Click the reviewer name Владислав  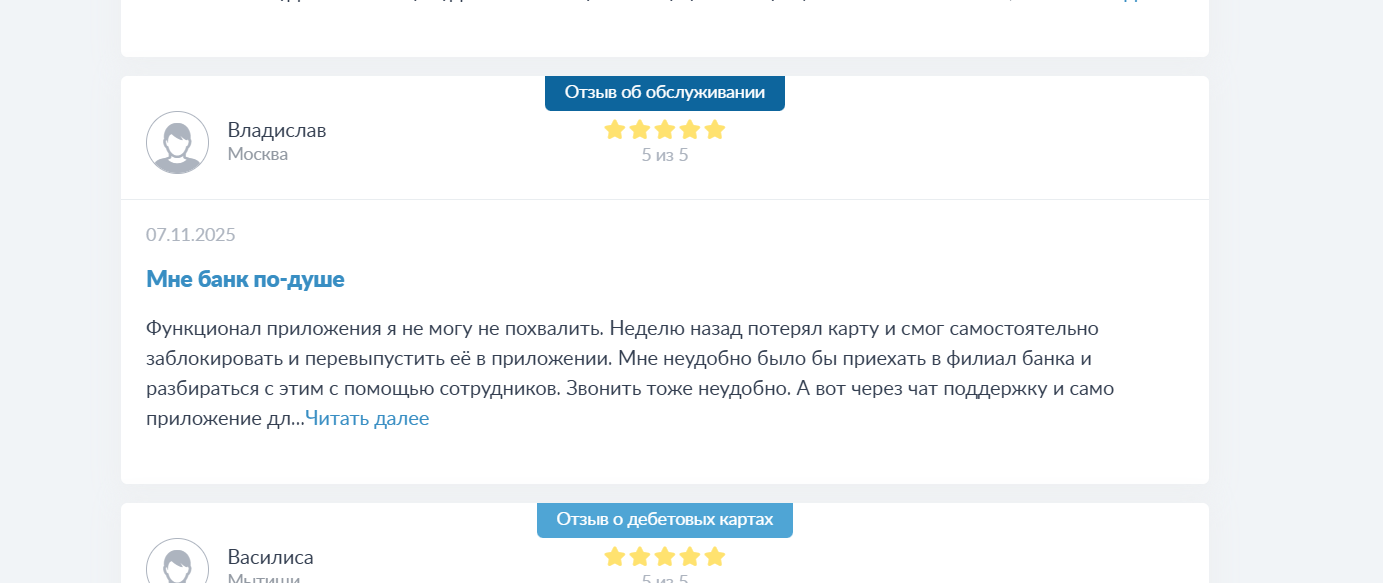(277, 130)
